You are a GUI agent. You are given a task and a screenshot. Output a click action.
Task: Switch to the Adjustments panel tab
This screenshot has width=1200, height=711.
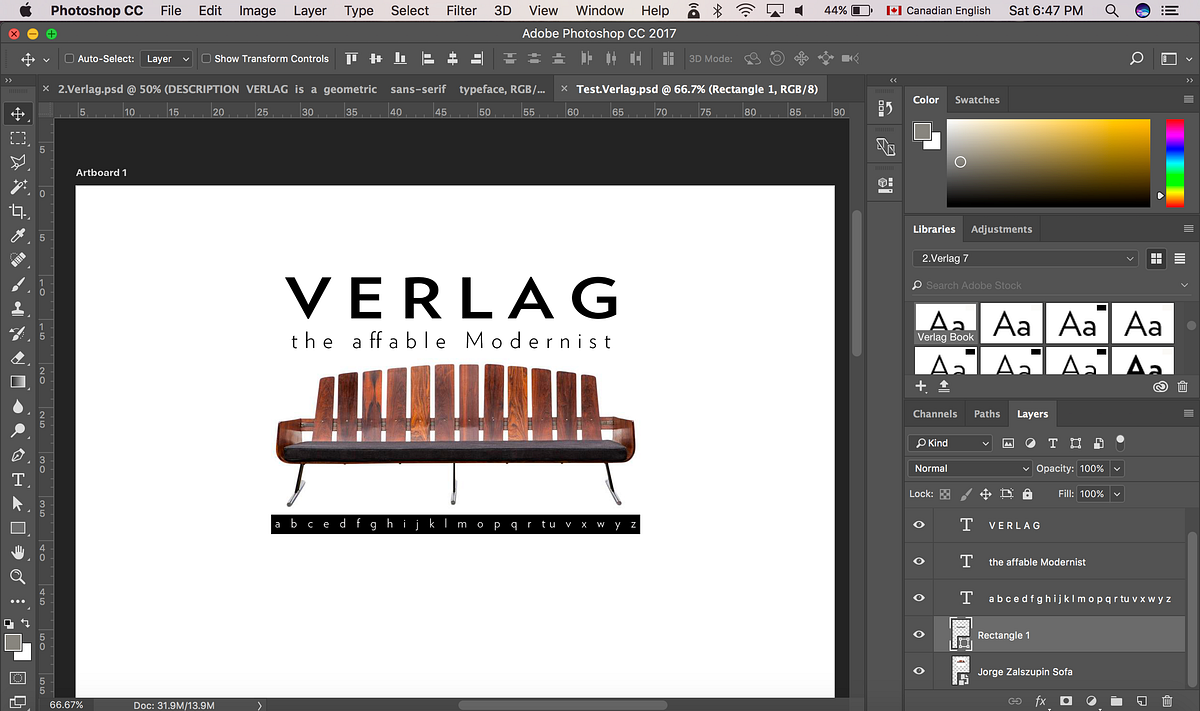(x=1001, y=229)
